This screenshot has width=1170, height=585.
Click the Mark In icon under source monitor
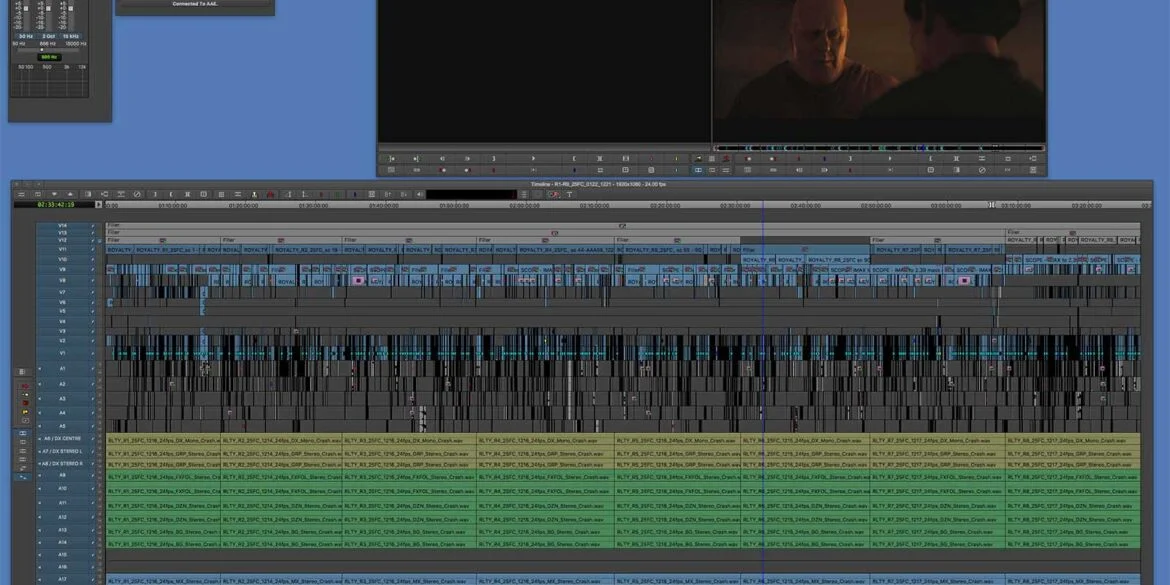tap(574, 158)
